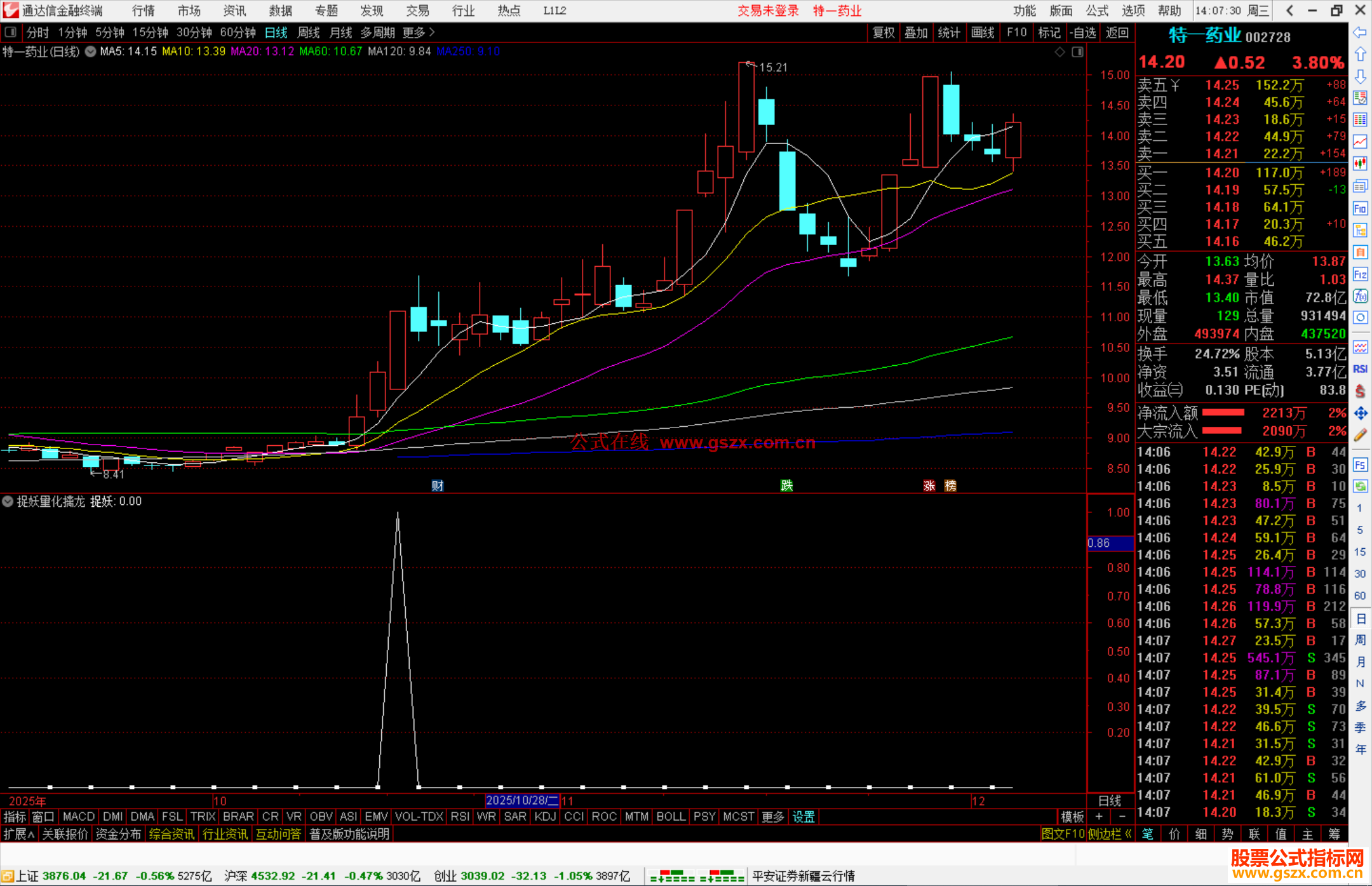The width and height of the screenshot is (1372, 886).
Task: Click the F10 info sidebar icon
Action: pyautogui.click(x=1360, y=209)
